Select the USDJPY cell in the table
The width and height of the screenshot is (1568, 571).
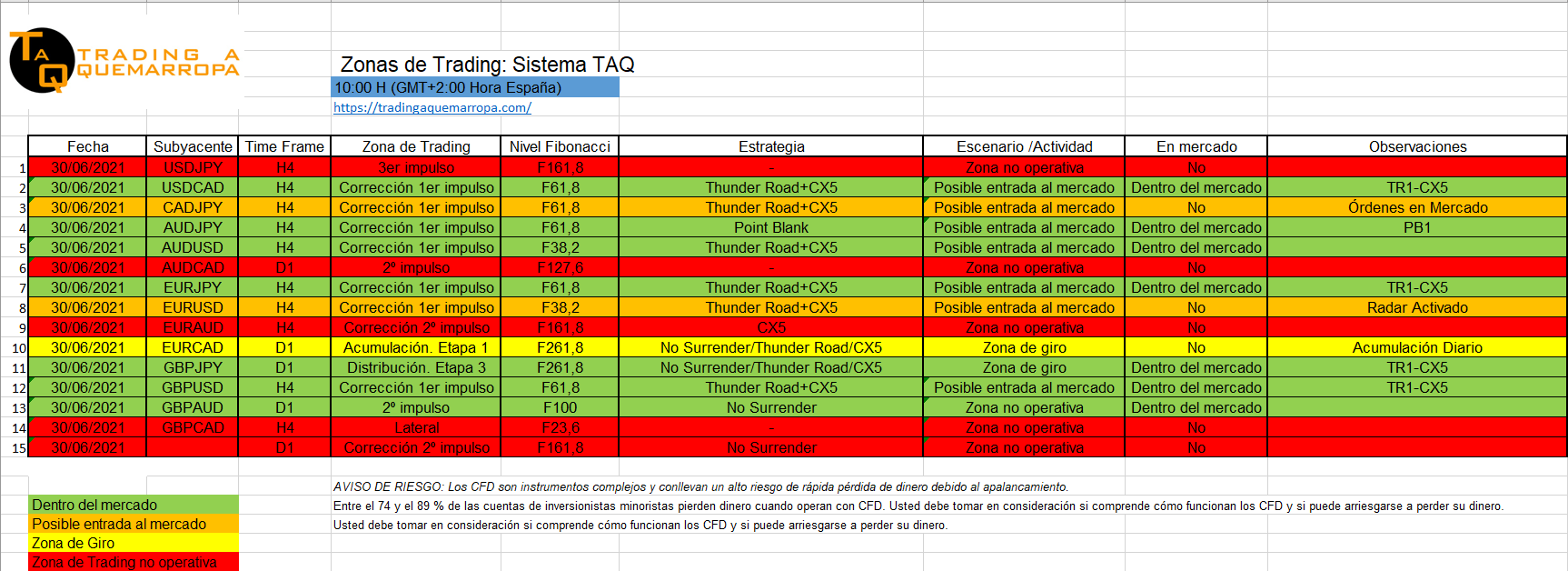tap(193, 167)
